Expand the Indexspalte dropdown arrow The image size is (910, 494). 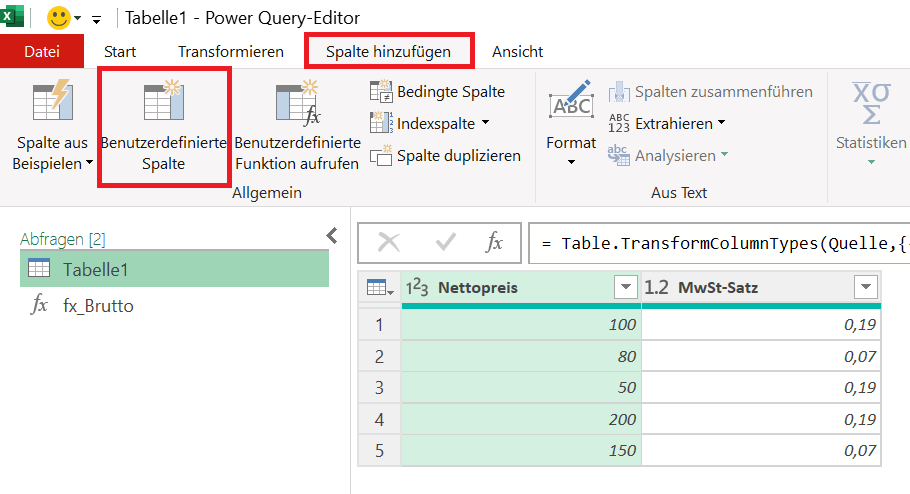(485, 123)
